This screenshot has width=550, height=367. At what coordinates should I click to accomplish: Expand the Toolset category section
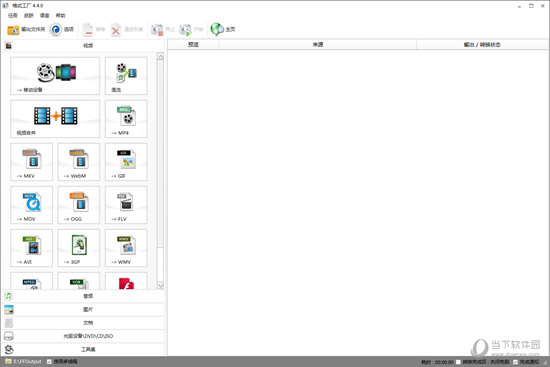coord(84,349)
